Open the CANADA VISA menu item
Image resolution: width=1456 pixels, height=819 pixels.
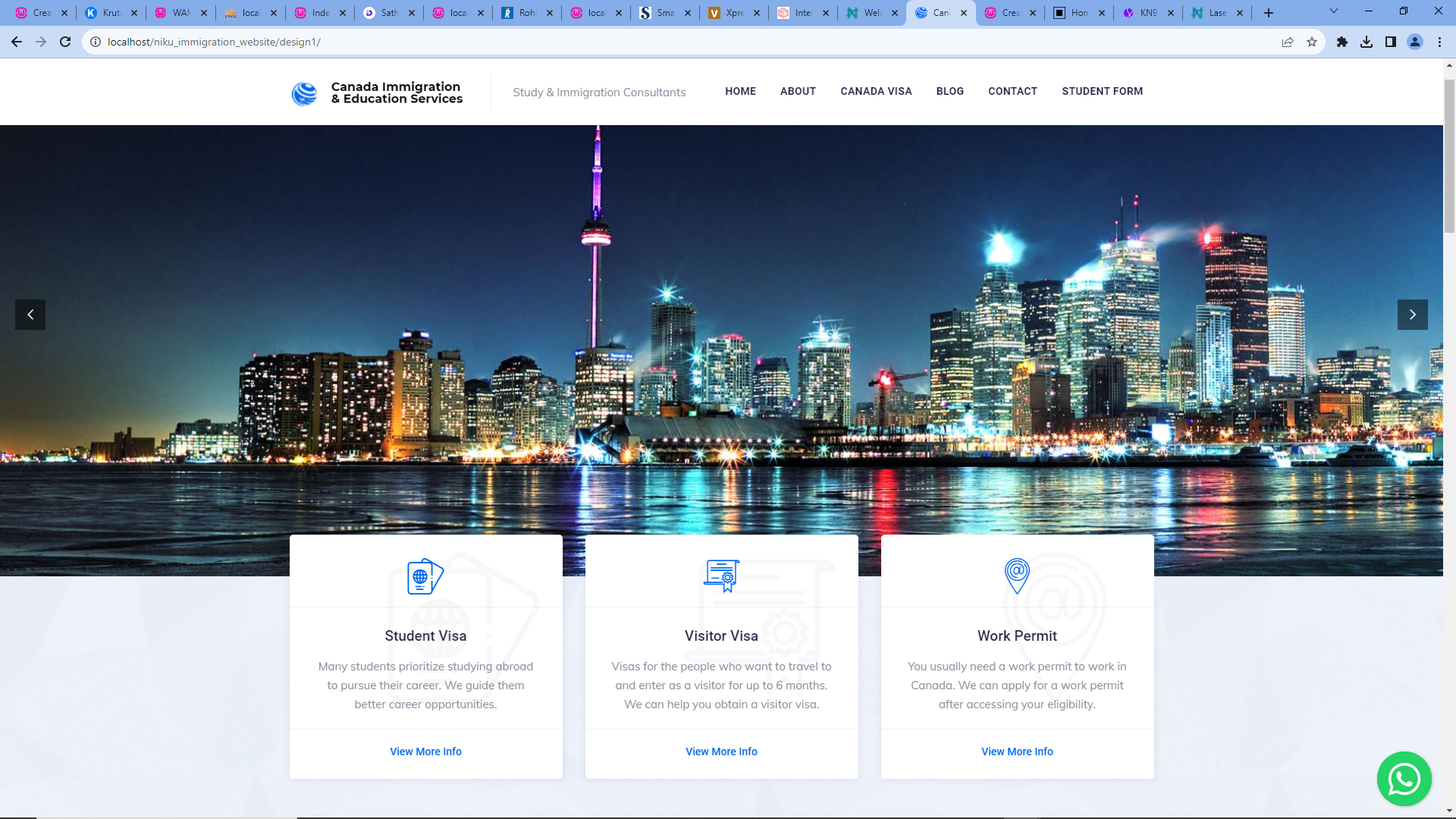coord(876,91)
